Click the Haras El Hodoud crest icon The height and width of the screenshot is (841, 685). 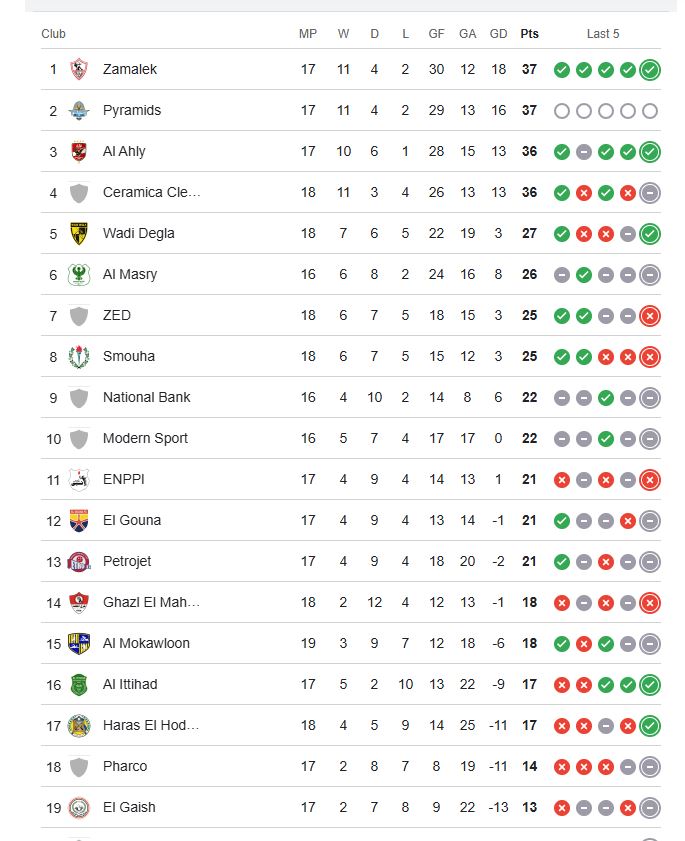79,726
